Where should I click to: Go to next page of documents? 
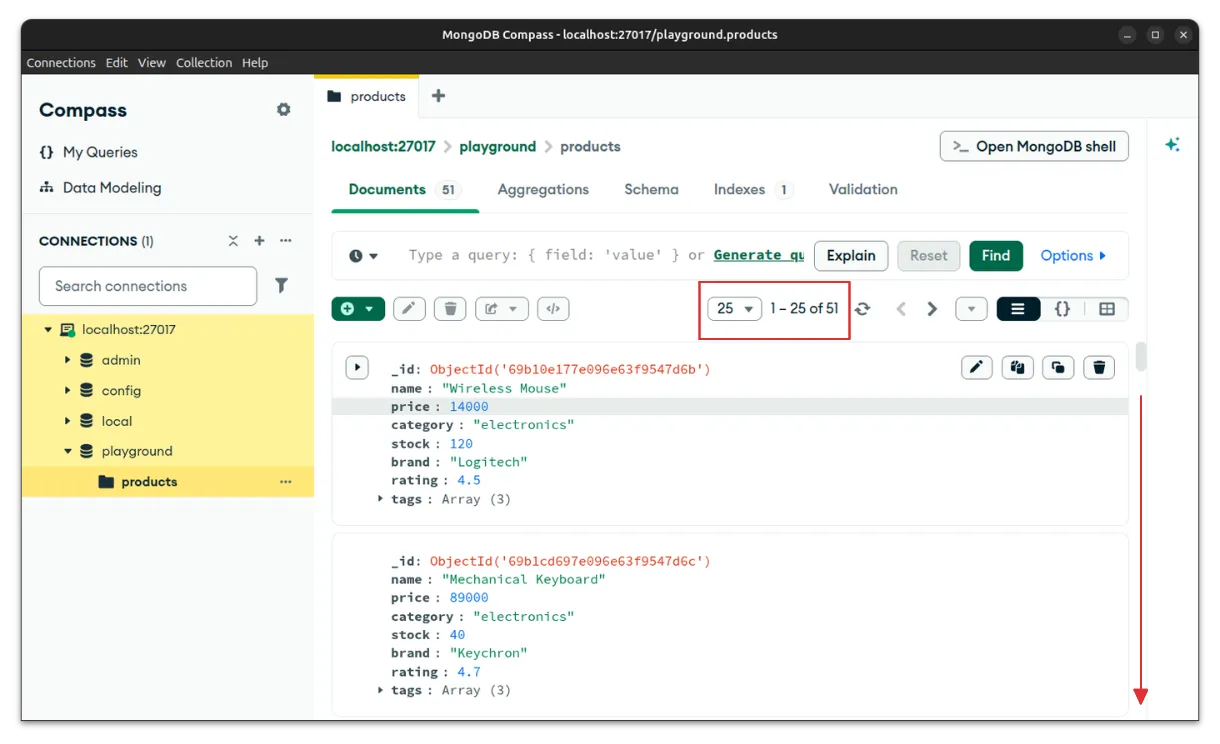(932, 309)
